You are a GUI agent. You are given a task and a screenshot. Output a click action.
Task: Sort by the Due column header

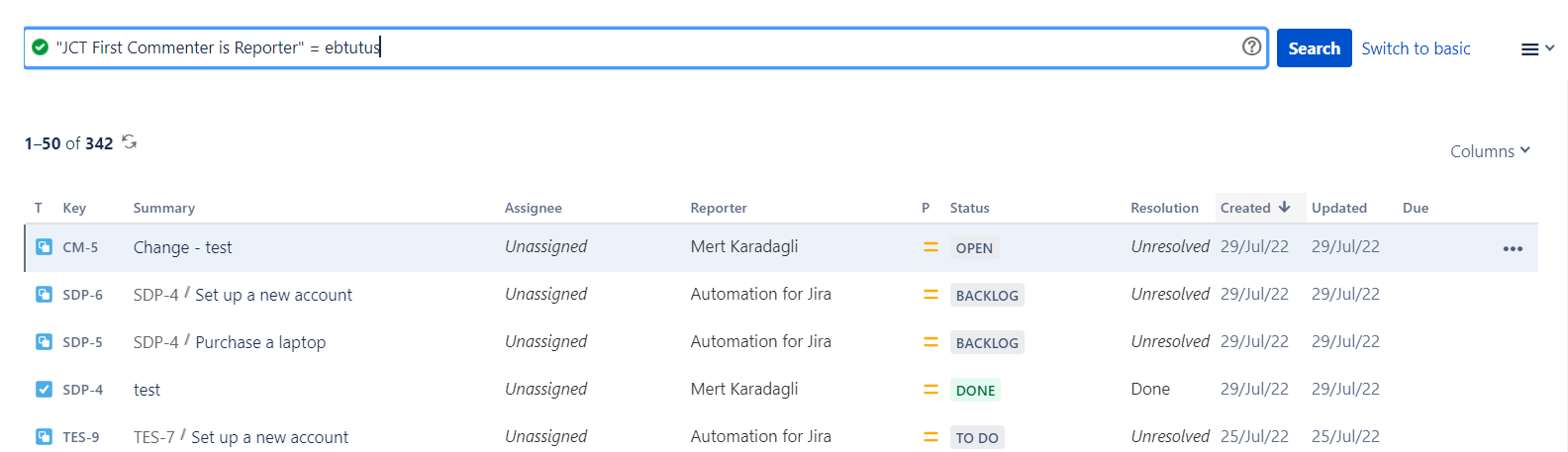[1416, 208]
